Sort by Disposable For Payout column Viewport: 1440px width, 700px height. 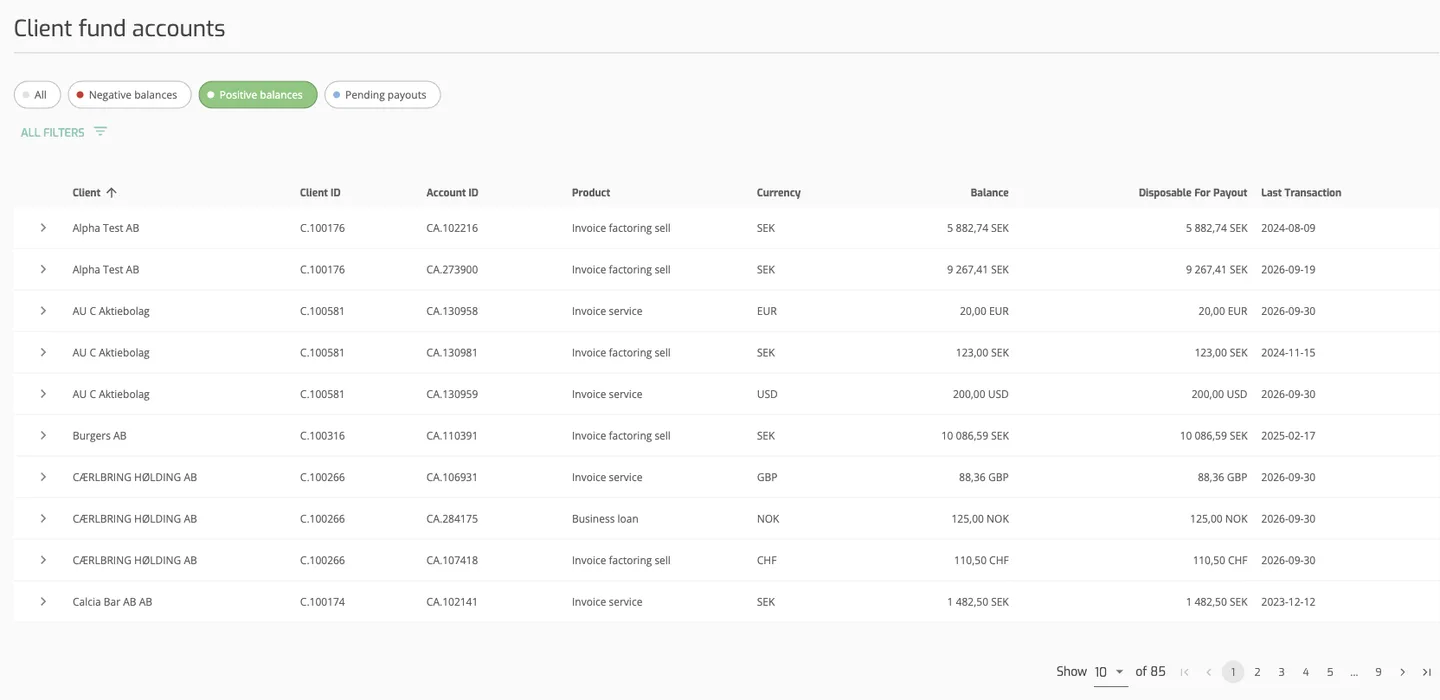(1193, 193)
